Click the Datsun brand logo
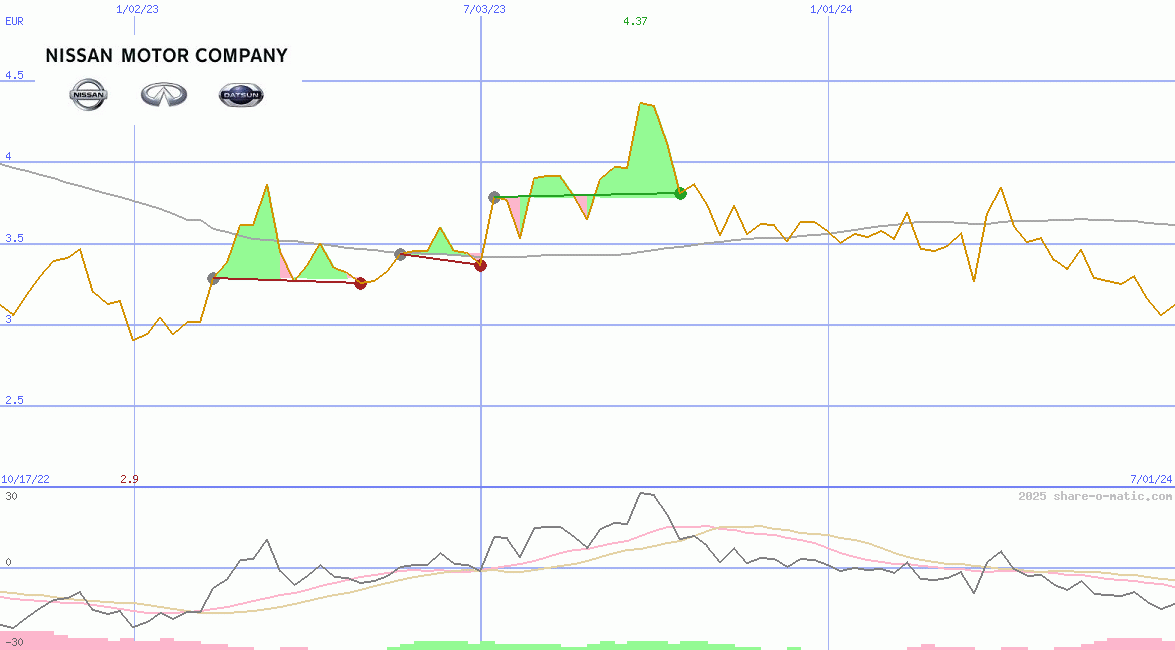1175x650 pixels. pos(241,95)
